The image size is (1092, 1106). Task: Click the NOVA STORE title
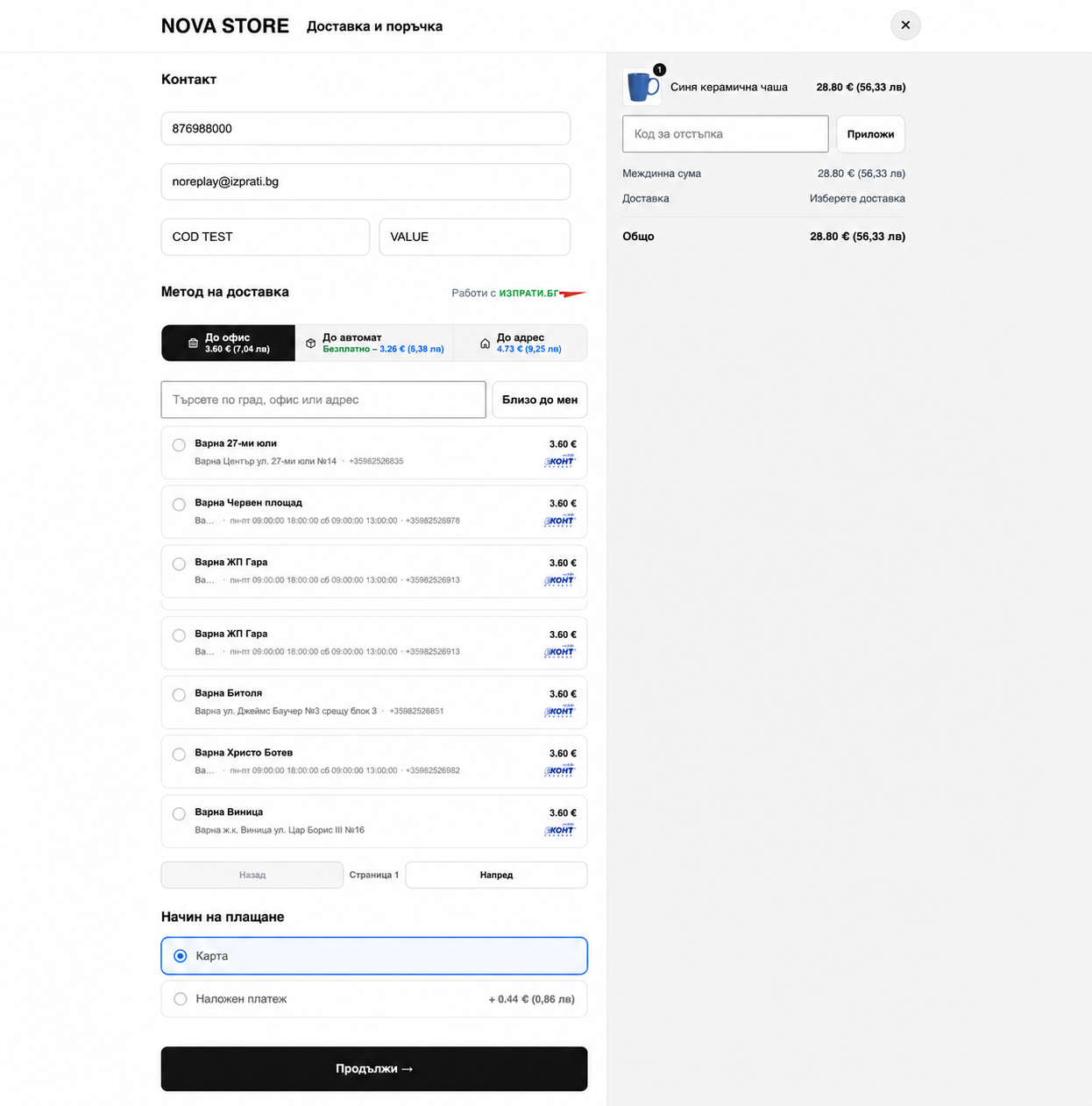[x=225, y=26]
